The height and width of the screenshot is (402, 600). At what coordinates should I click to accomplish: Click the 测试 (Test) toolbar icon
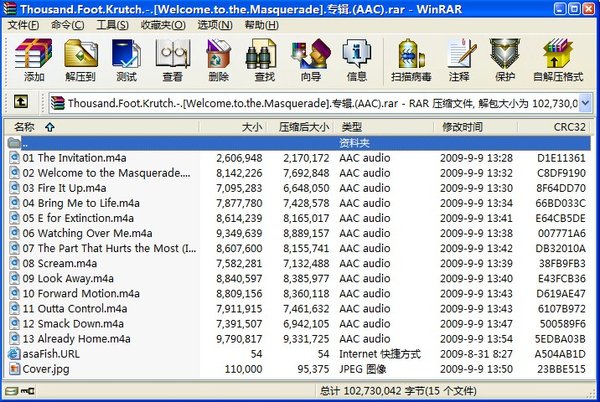coord(126,54)
